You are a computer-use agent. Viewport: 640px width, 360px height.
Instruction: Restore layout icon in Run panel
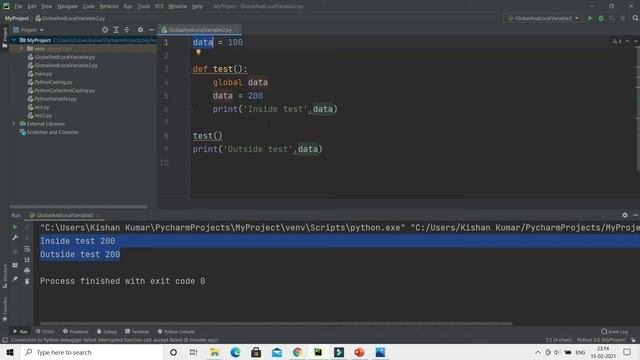tap(15, 265)
